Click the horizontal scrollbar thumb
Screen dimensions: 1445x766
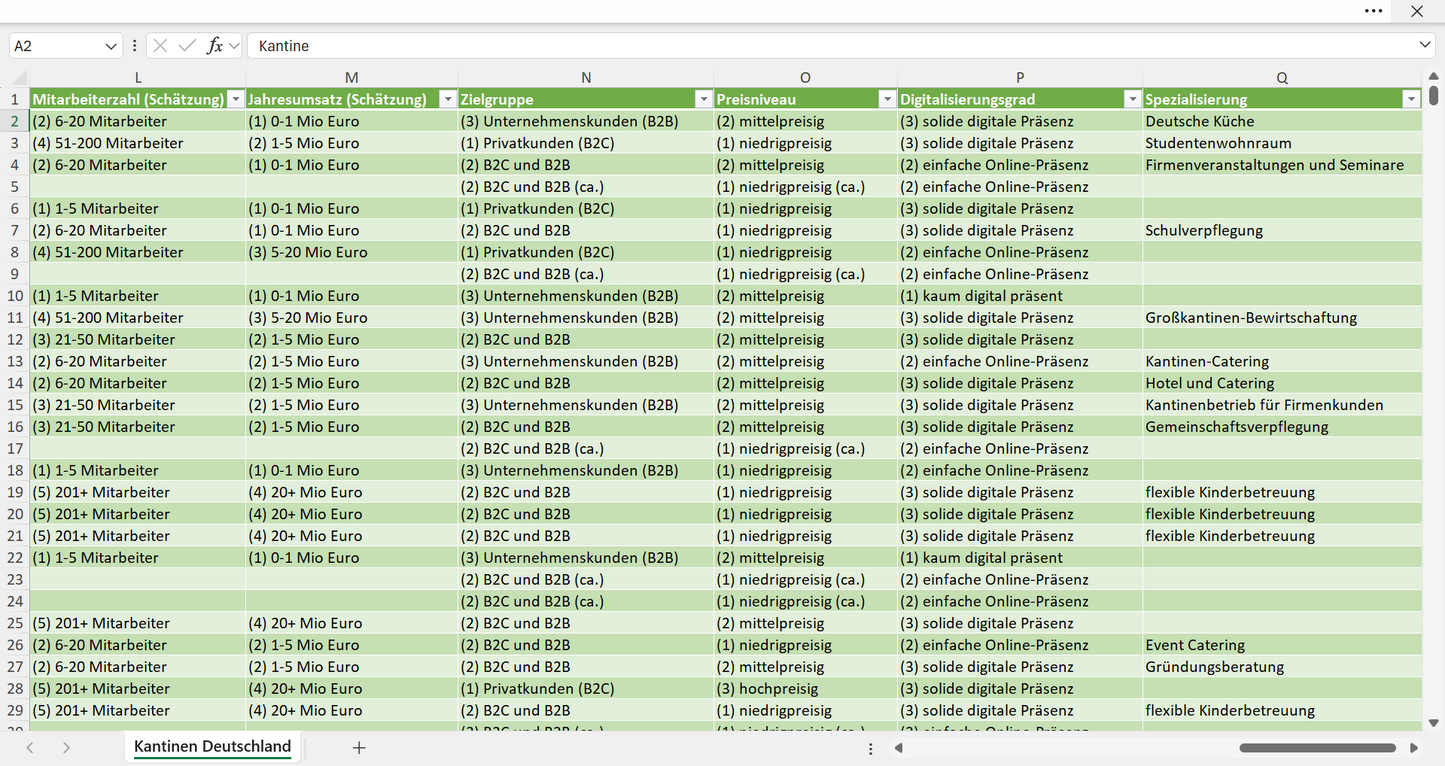pyautogui.click(x=1317, y=748)
